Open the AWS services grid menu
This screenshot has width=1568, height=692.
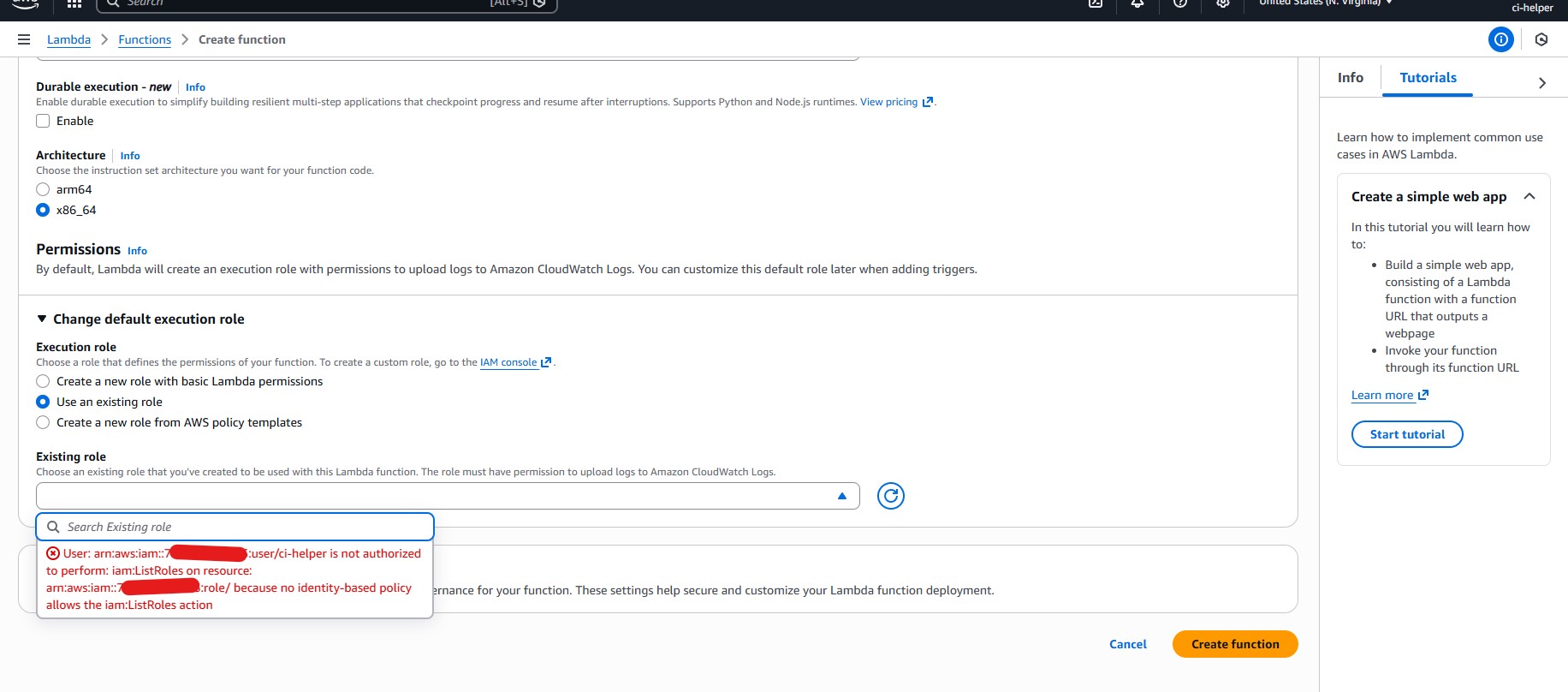coord(74,3)
